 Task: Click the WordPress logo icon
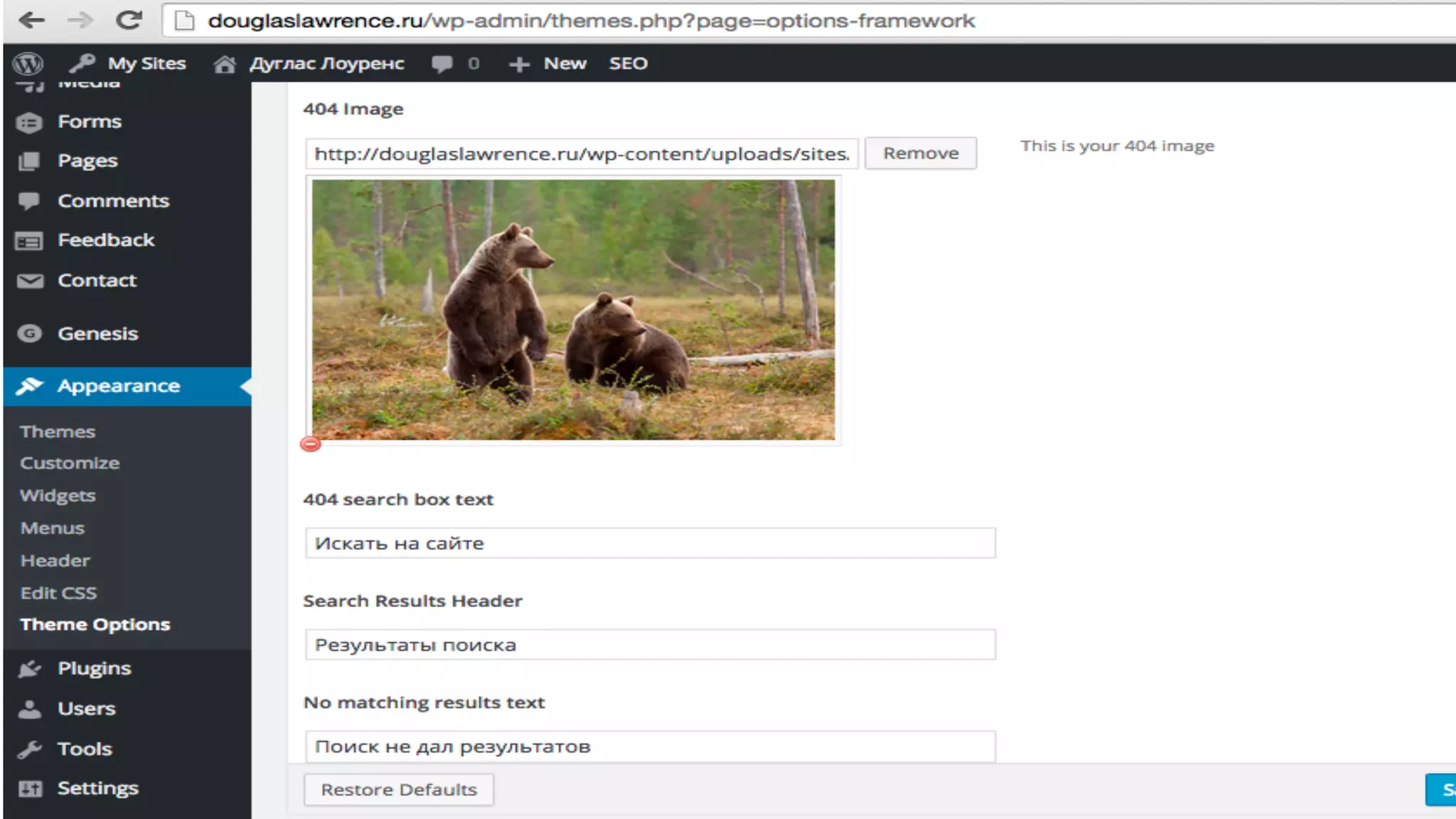tap(28, 64)
